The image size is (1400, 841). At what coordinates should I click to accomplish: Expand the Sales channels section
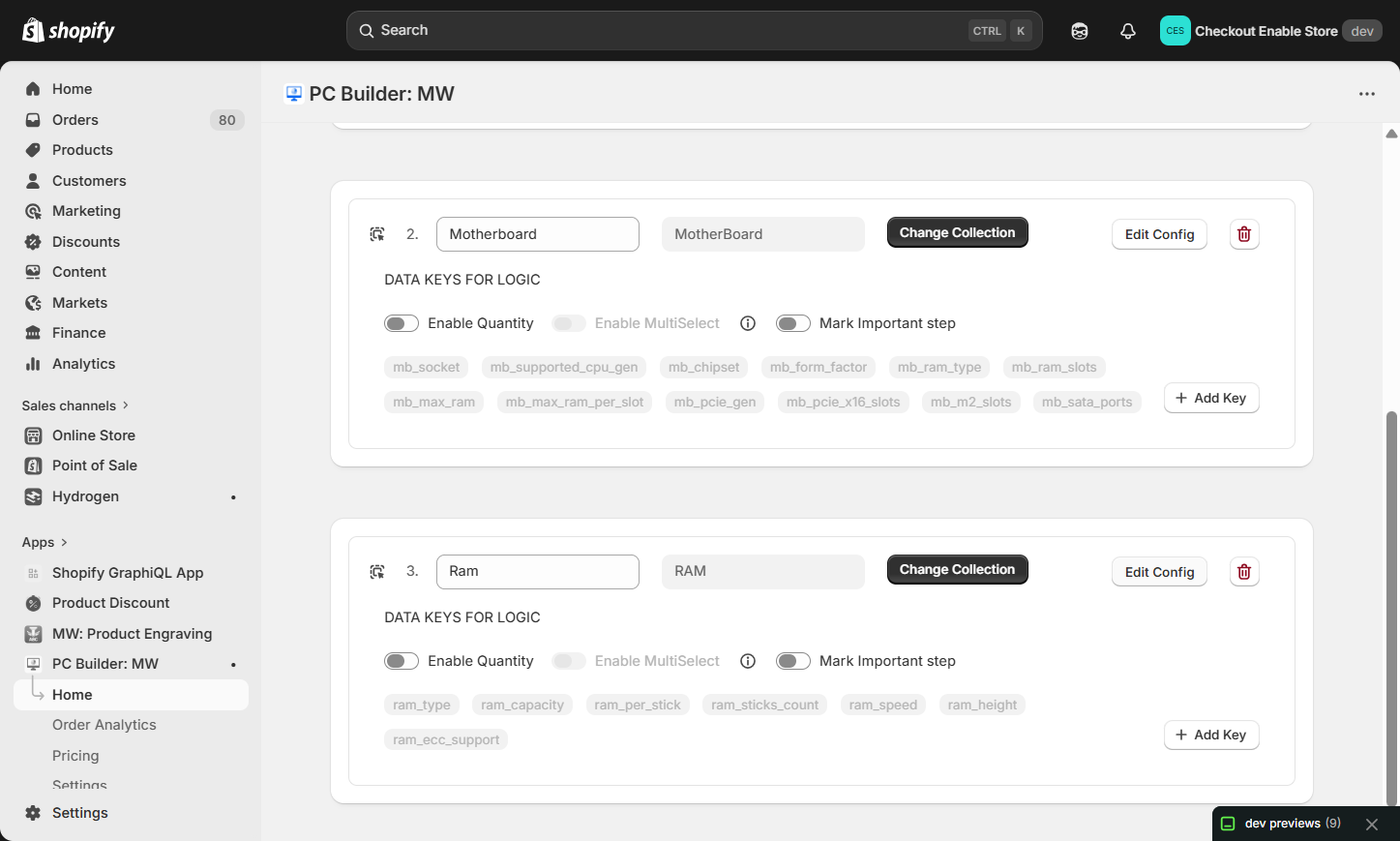[x=75, y=405]
